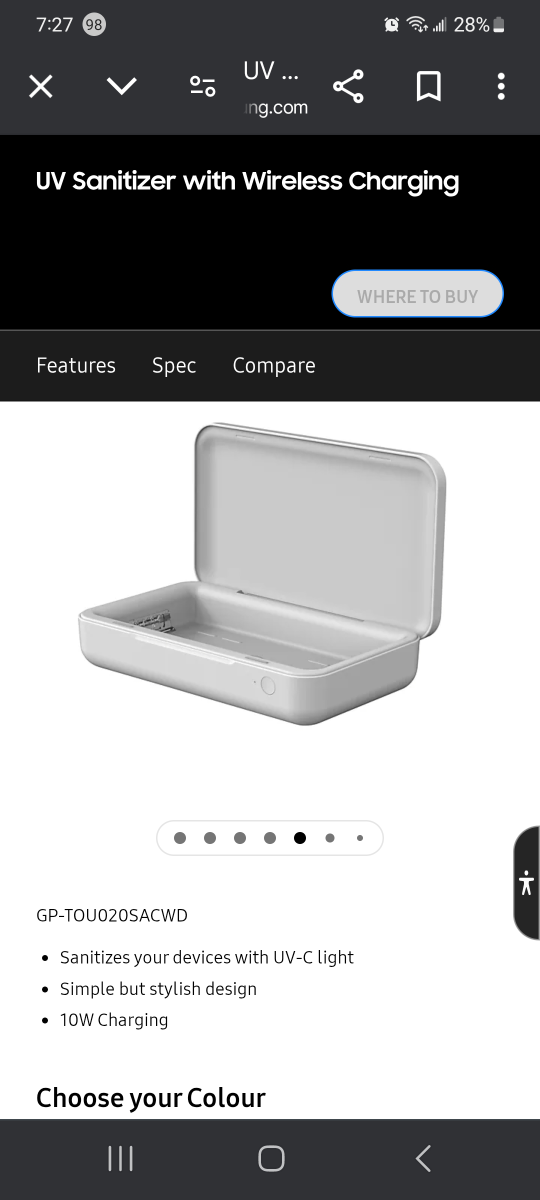Select the first carousel dot

click(x=180, y=838)
